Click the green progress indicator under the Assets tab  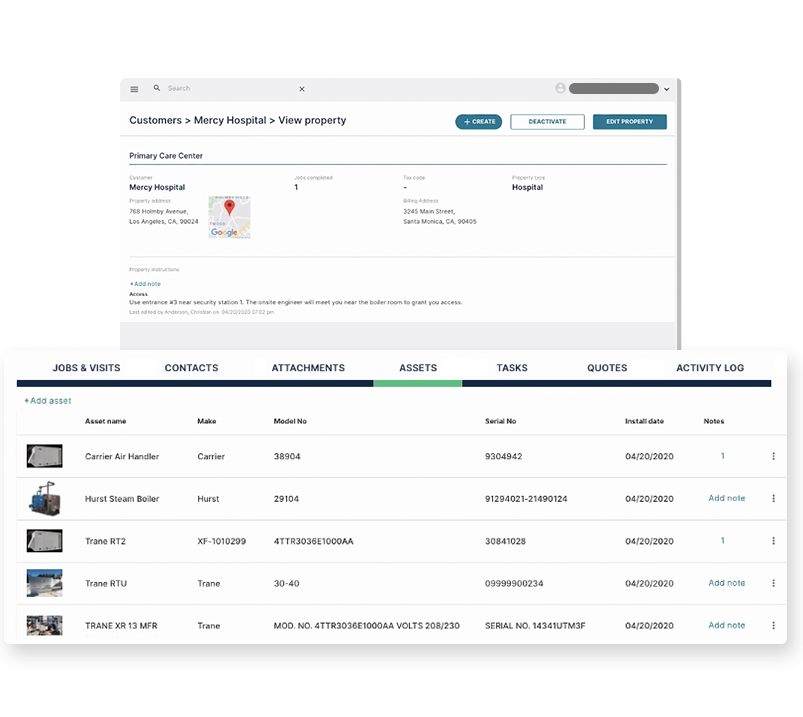pos(419,382)
